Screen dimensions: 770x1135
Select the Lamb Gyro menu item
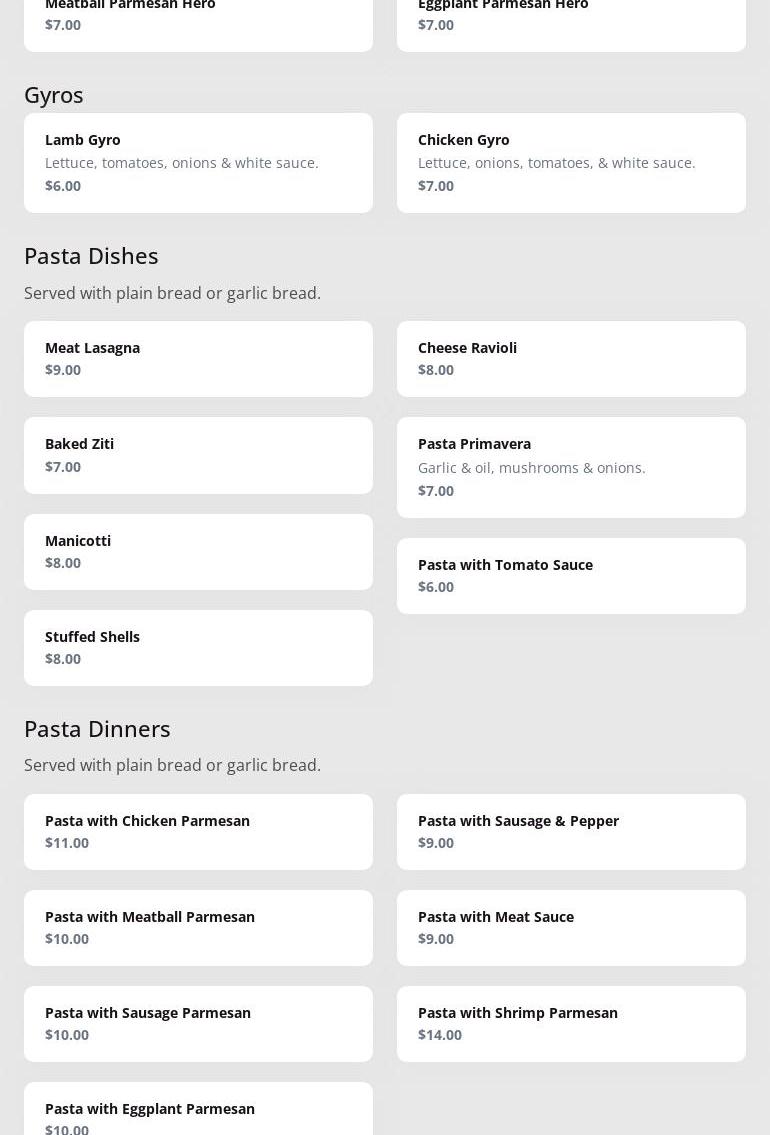coord(198,162)
